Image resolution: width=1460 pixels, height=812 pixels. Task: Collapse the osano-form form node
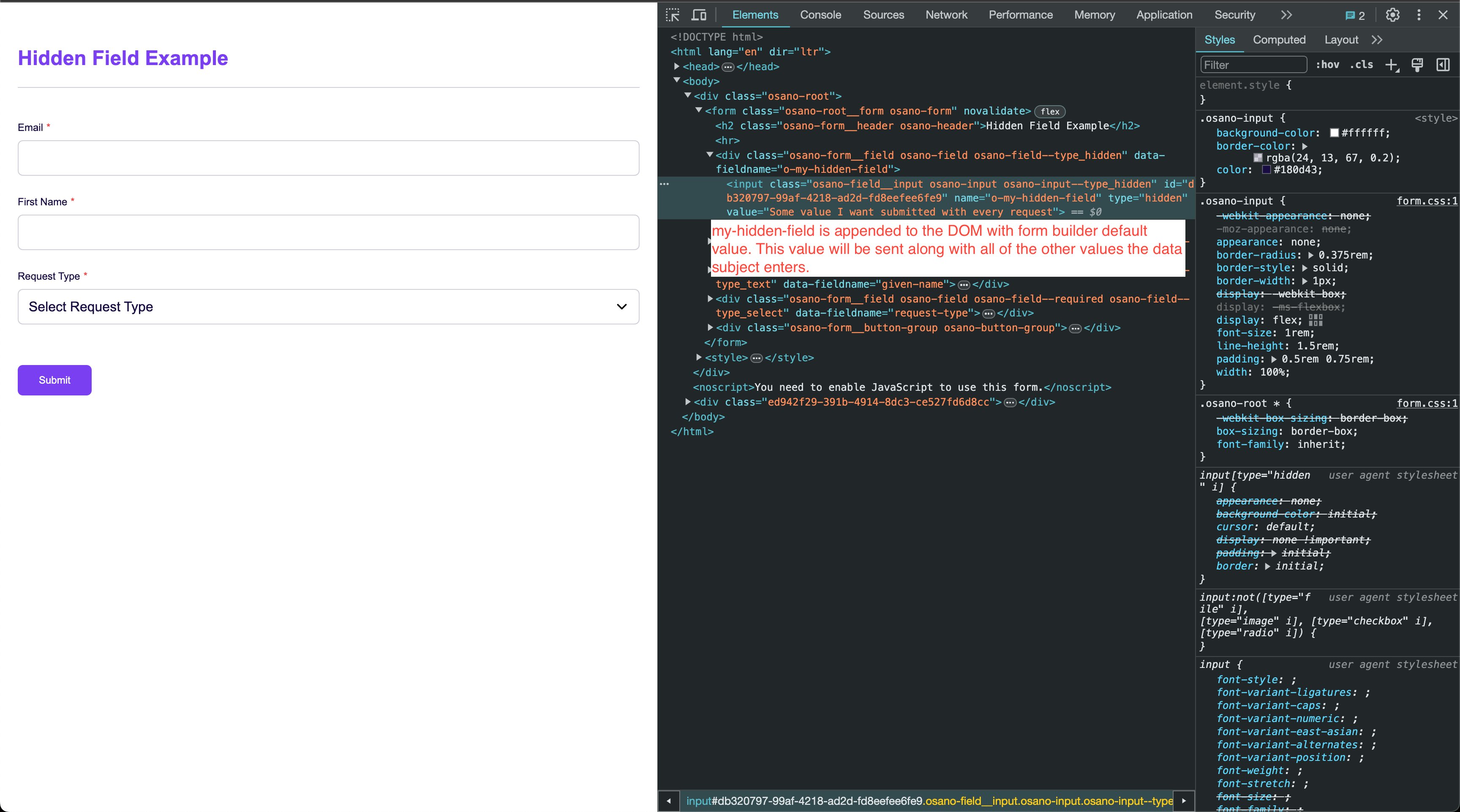tap(699, 111)
